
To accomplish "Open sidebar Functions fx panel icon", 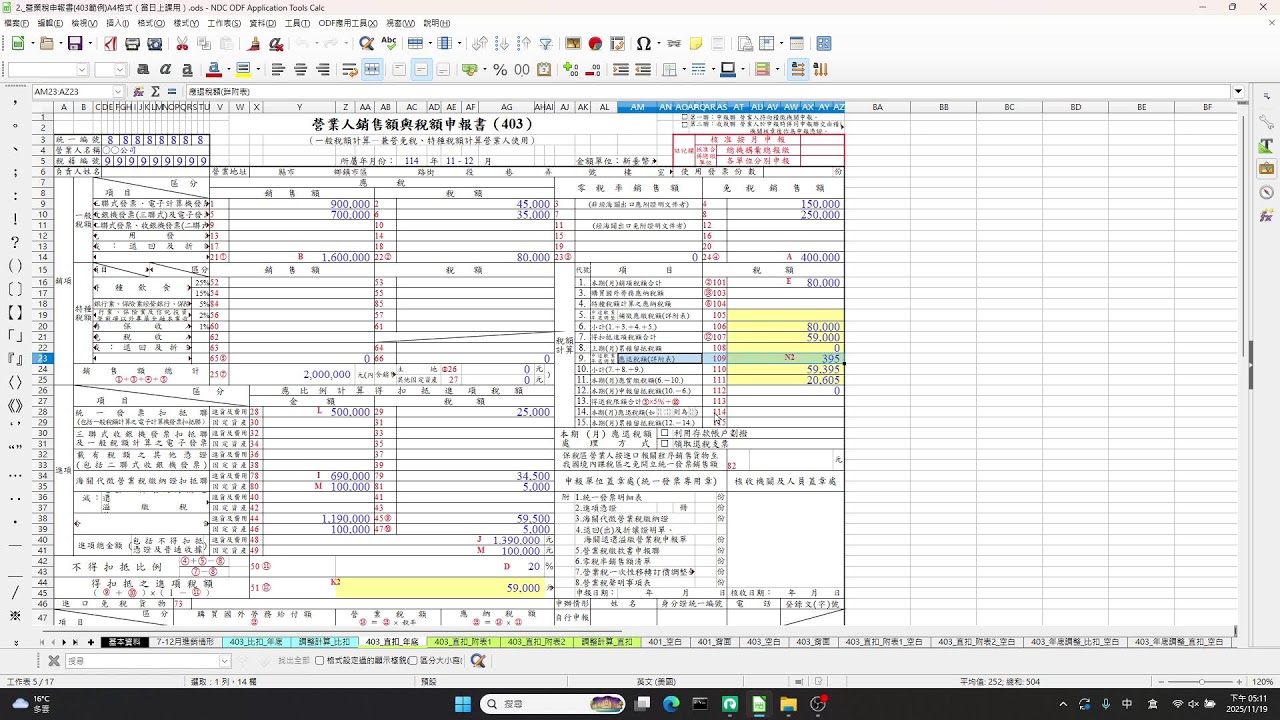I will [1266, 216].
